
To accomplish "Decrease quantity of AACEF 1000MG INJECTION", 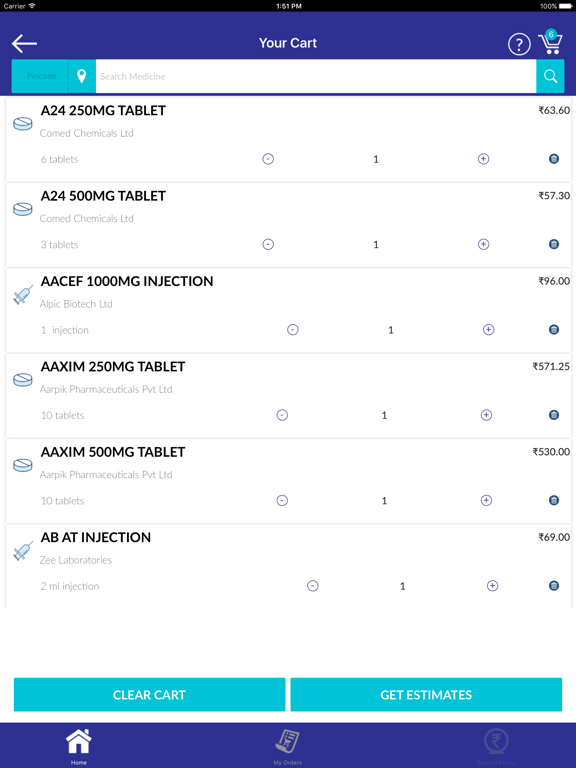I will [293, 330].
